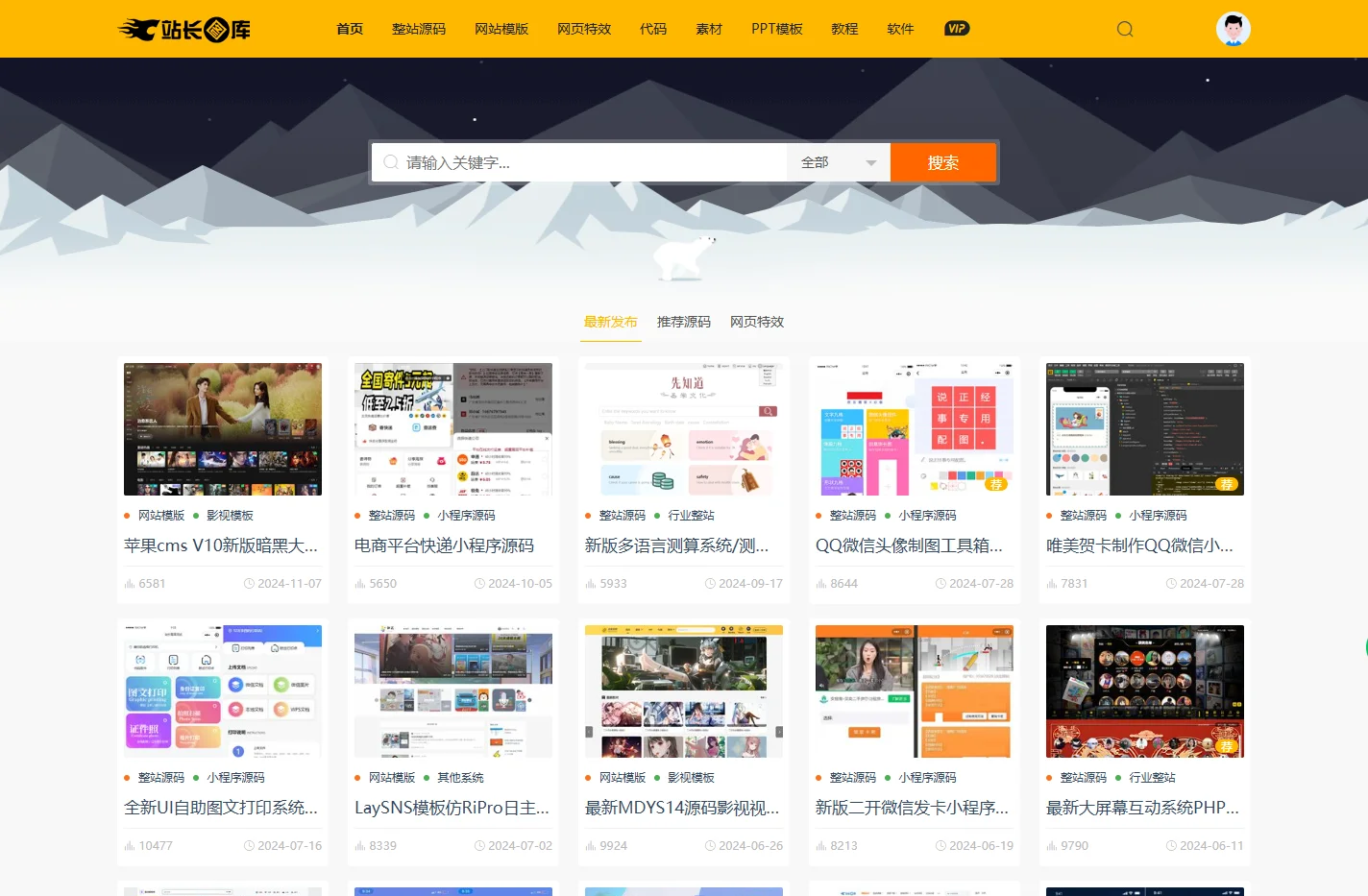Screen dimensions: 1368x896
Task: Open 整站源码 navigation item
Action: pos(419,29)
